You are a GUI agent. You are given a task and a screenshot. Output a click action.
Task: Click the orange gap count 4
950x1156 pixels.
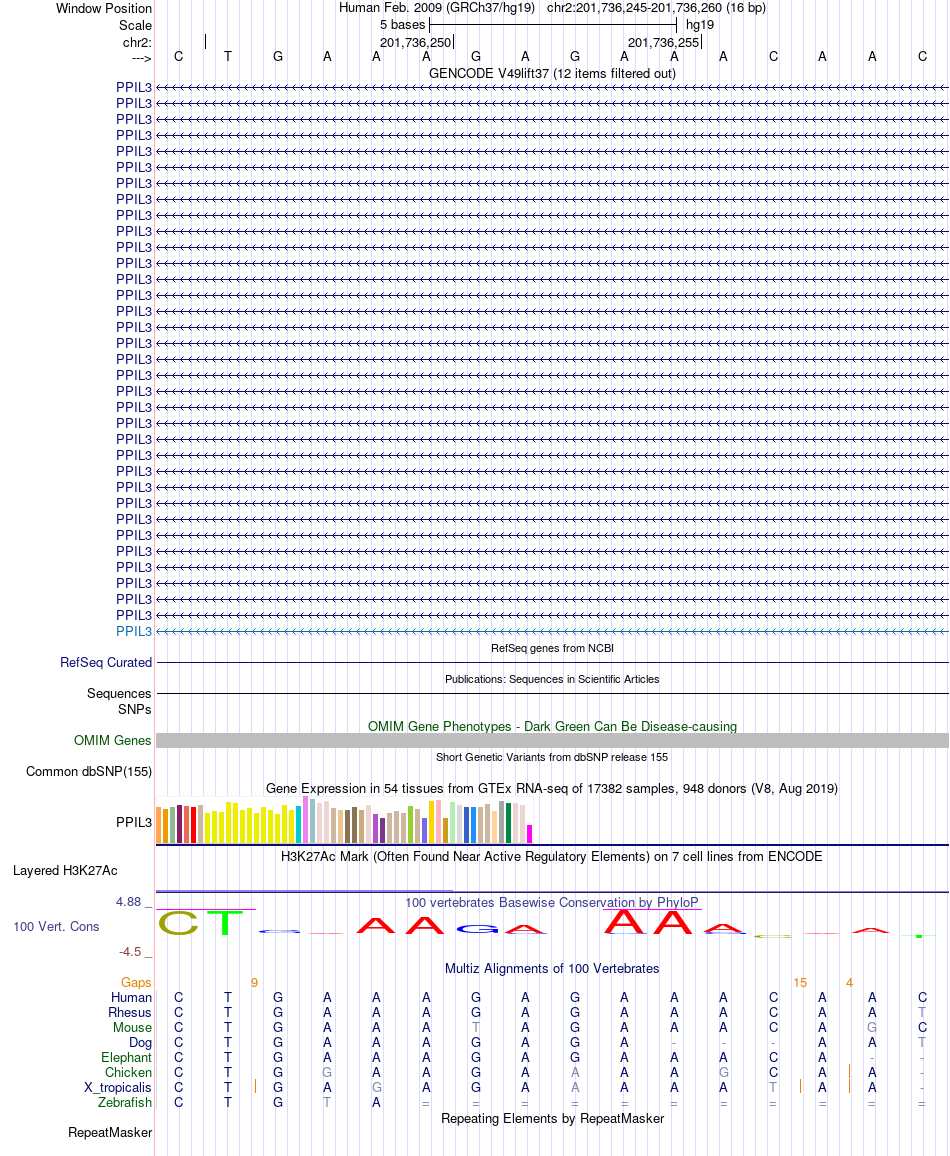tap(849, 983)
